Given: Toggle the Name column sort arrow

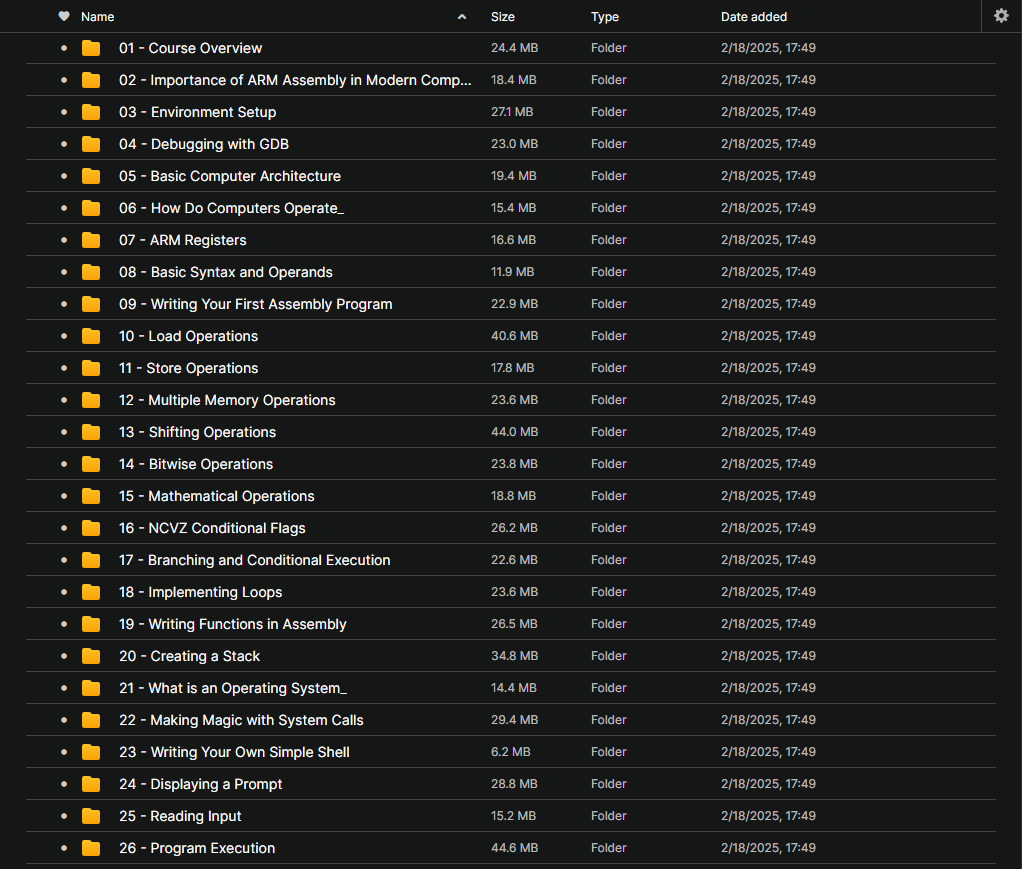Looking at the screenshot, I should [x=462, y=17].
